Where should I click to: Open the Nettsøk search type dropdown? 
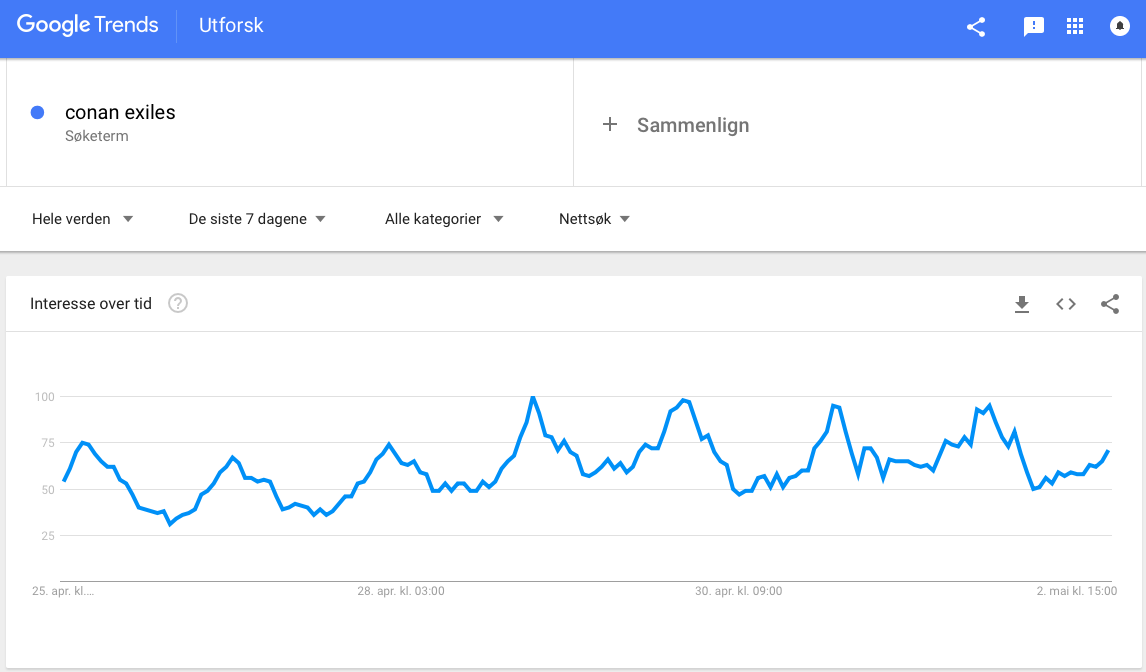[594, 219]
